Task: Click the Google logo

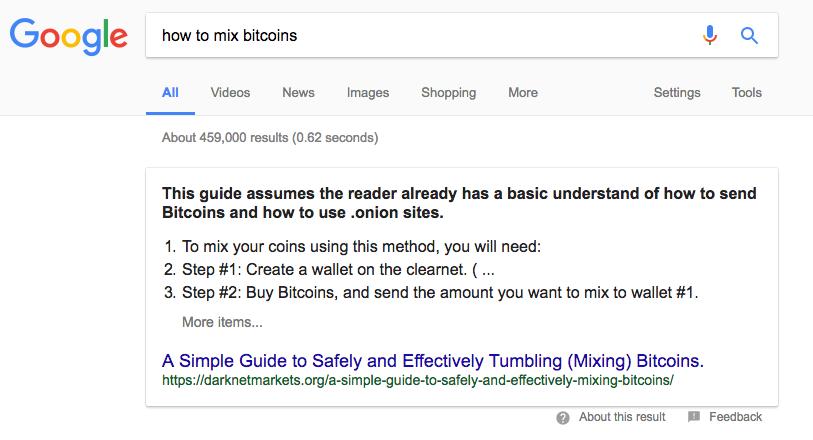Action: (x=68, y=36)
